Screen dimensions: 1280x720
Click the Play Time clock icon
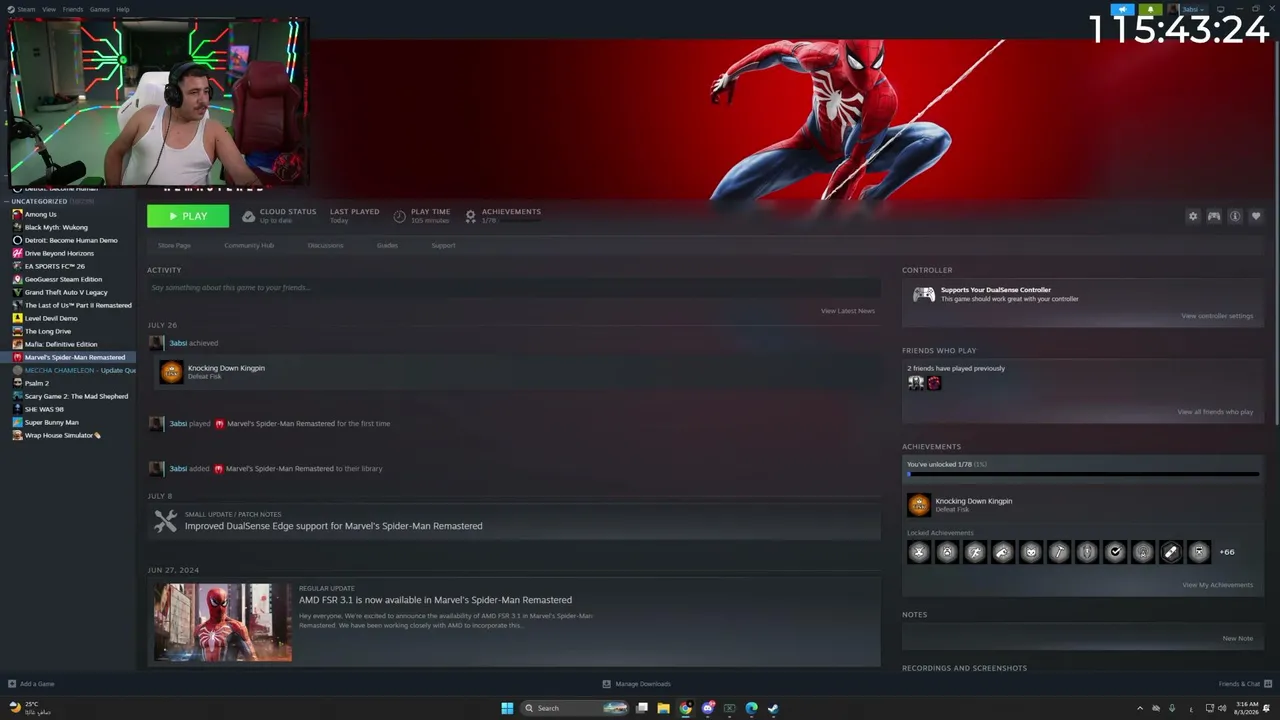tap(400, 216)
